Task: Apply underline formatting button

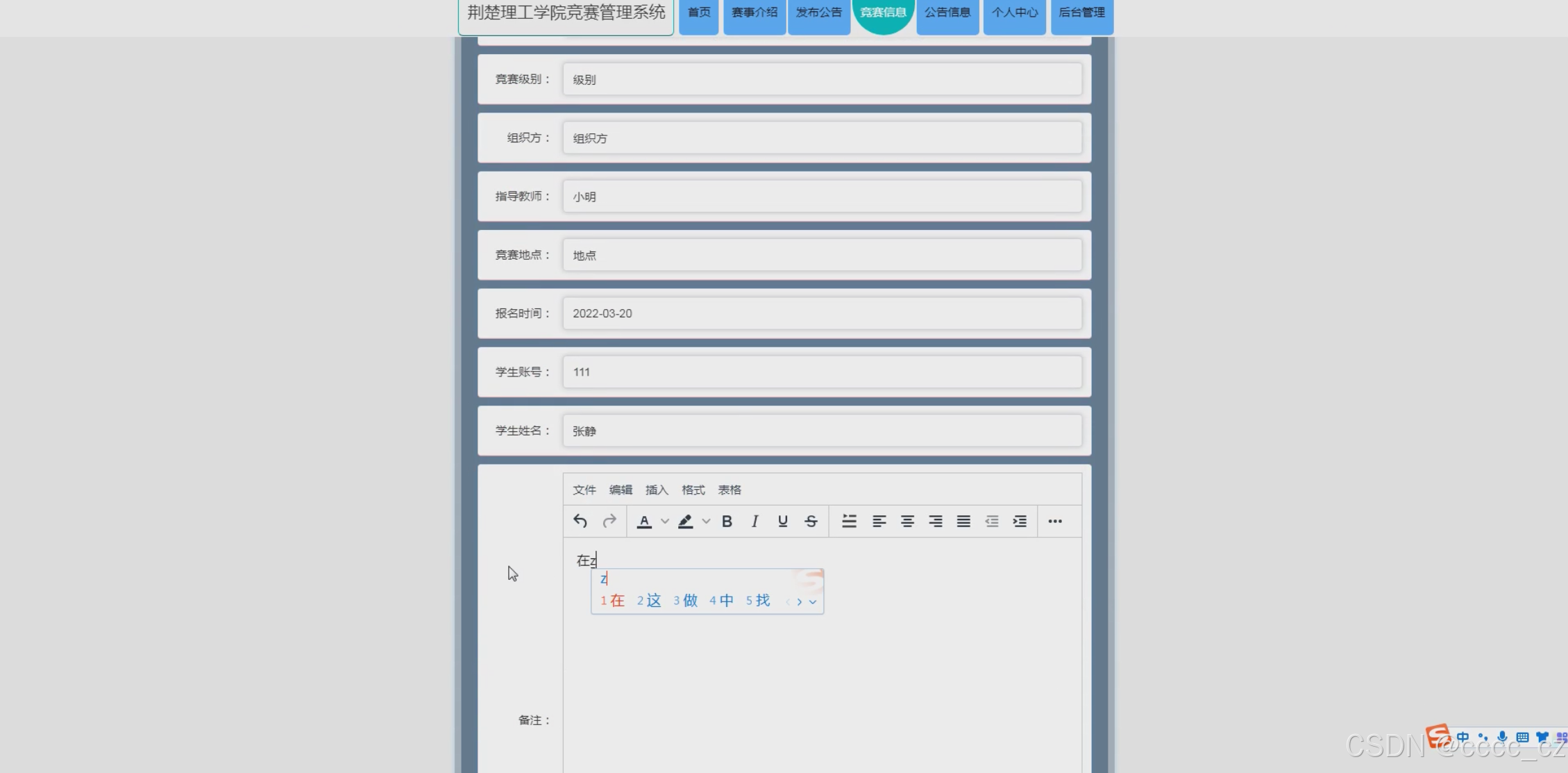Action: pyautogui.click(x=783, y=521)
